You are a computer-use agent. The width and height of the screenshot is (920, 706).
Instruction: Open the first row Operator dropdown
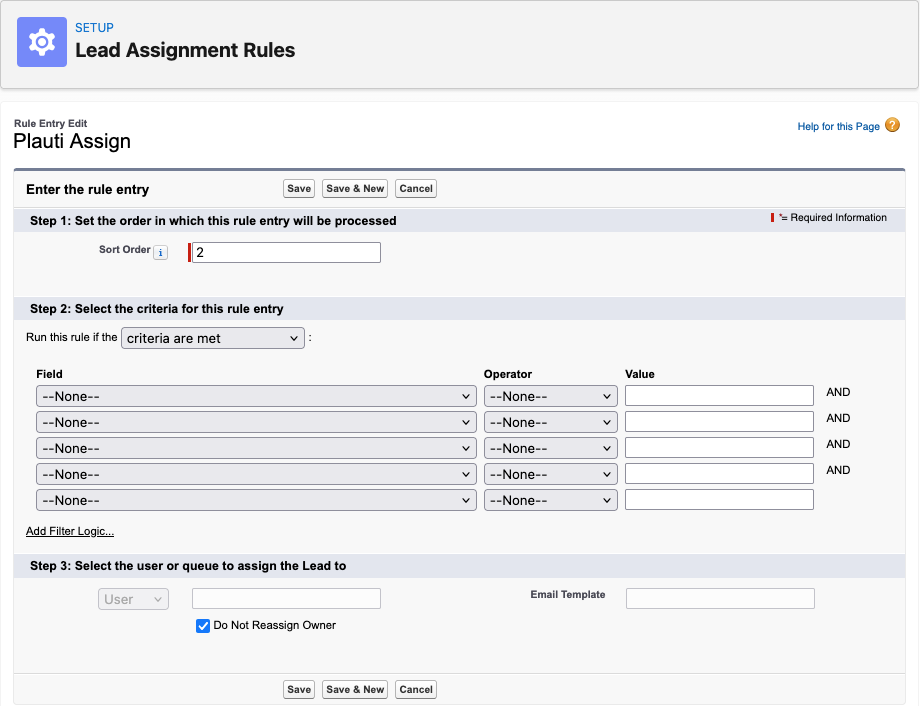[550, 396]
